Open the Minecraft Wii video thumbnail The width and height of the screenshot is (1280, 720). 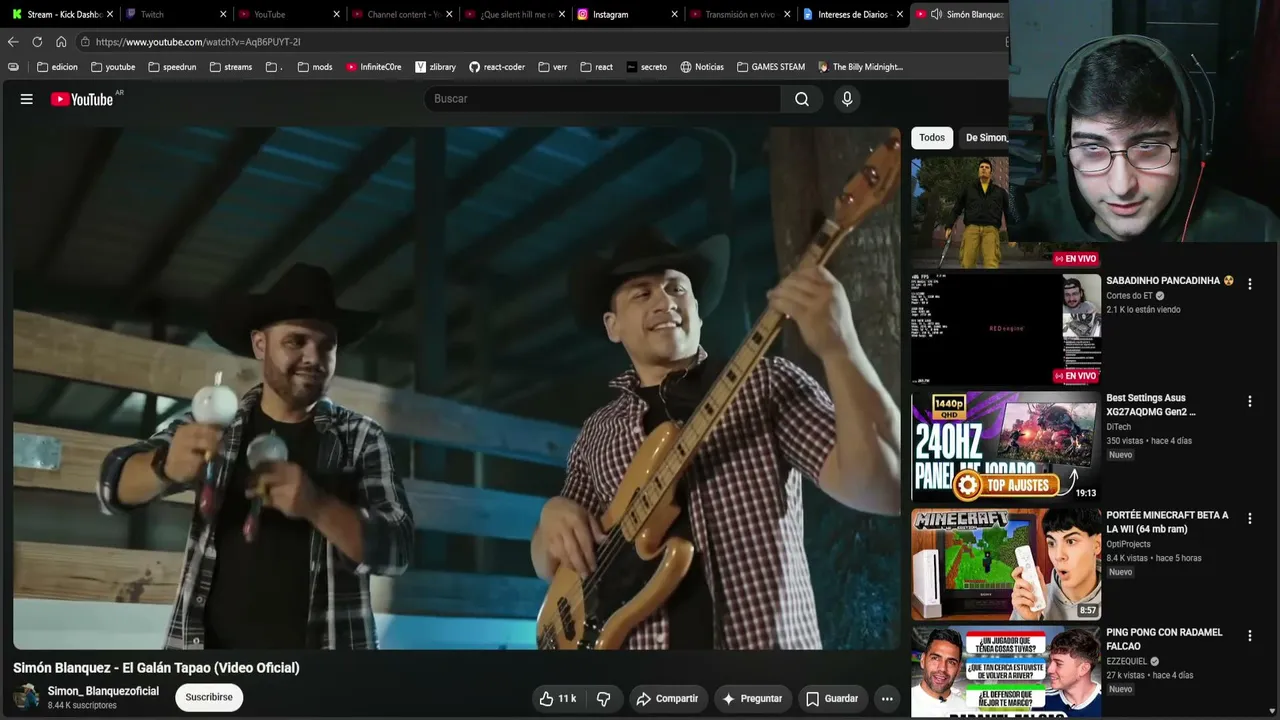1006,564
